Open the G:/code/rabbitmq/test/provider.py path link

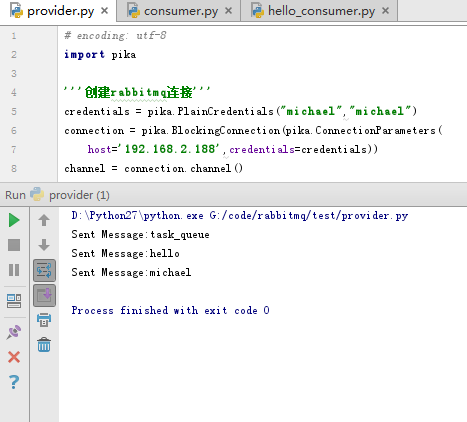(x=309, y=216)
